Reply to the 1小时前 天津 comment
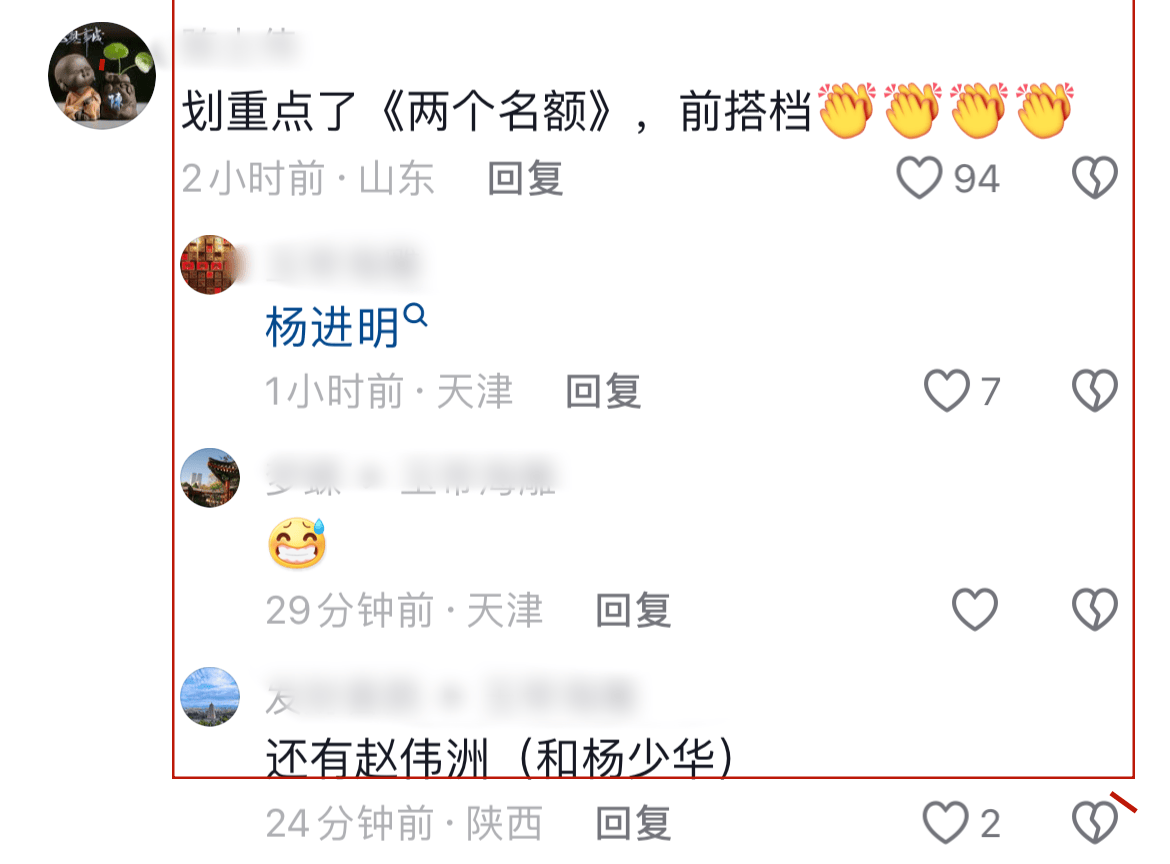 [x=603, y=391]
